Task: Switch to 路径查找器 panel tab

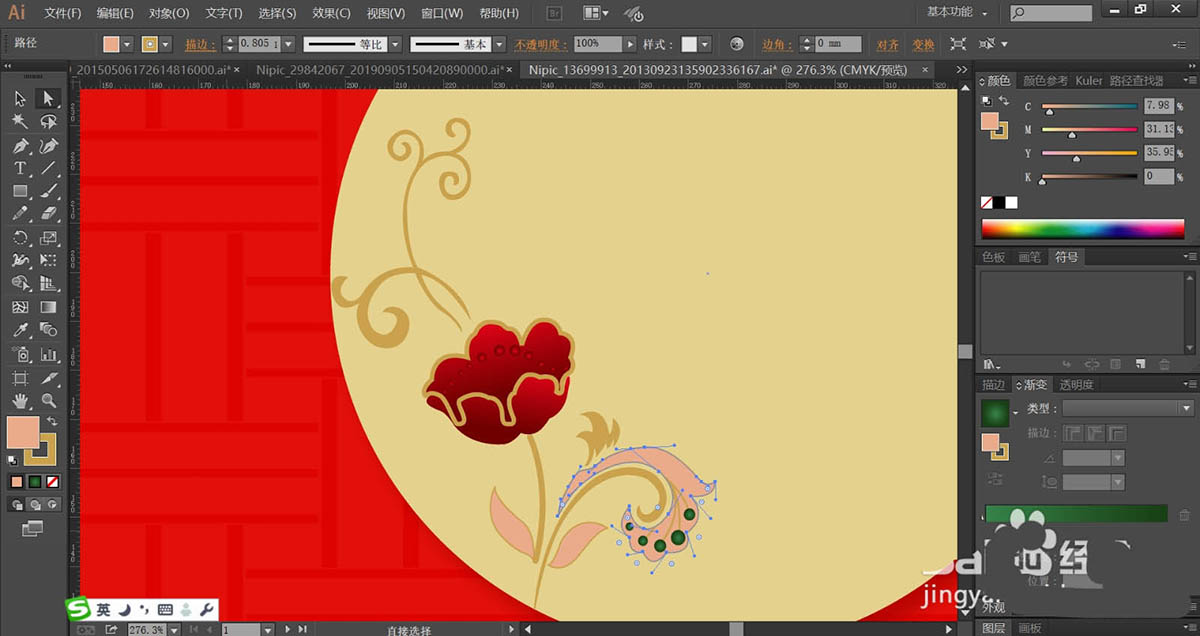Action: tap(1137, 80)
